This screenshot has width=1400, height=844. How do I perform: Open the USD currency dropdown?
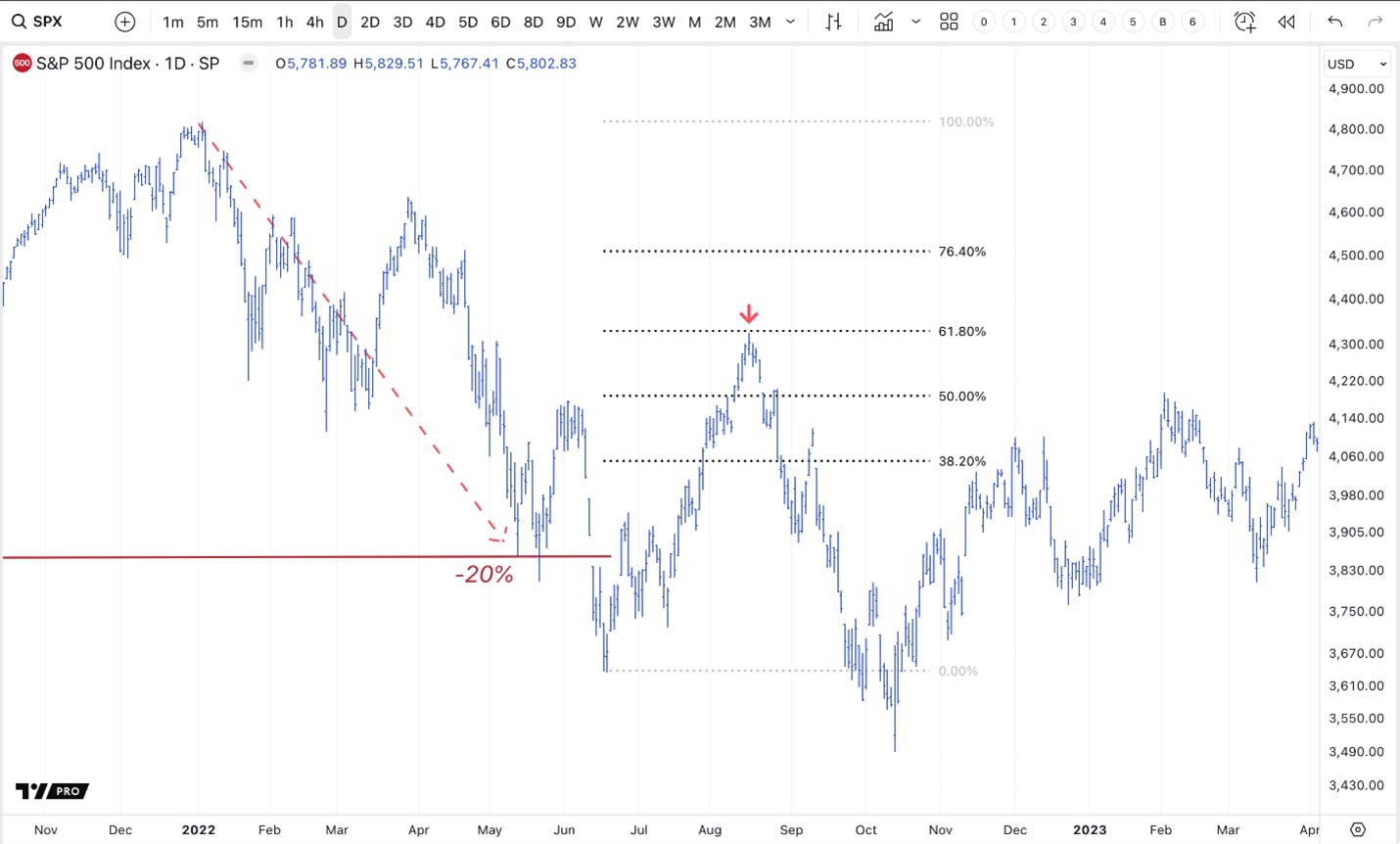pyautogui.click(x=1356, y=64)
